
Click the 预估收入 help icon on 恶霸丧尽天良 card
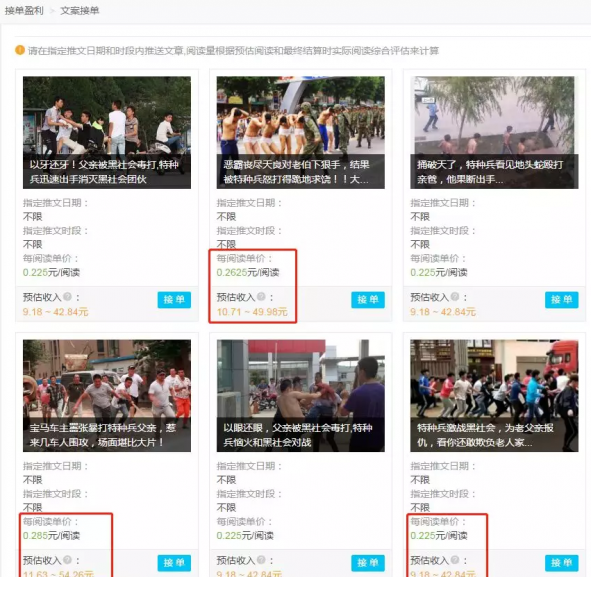point(261,297)
